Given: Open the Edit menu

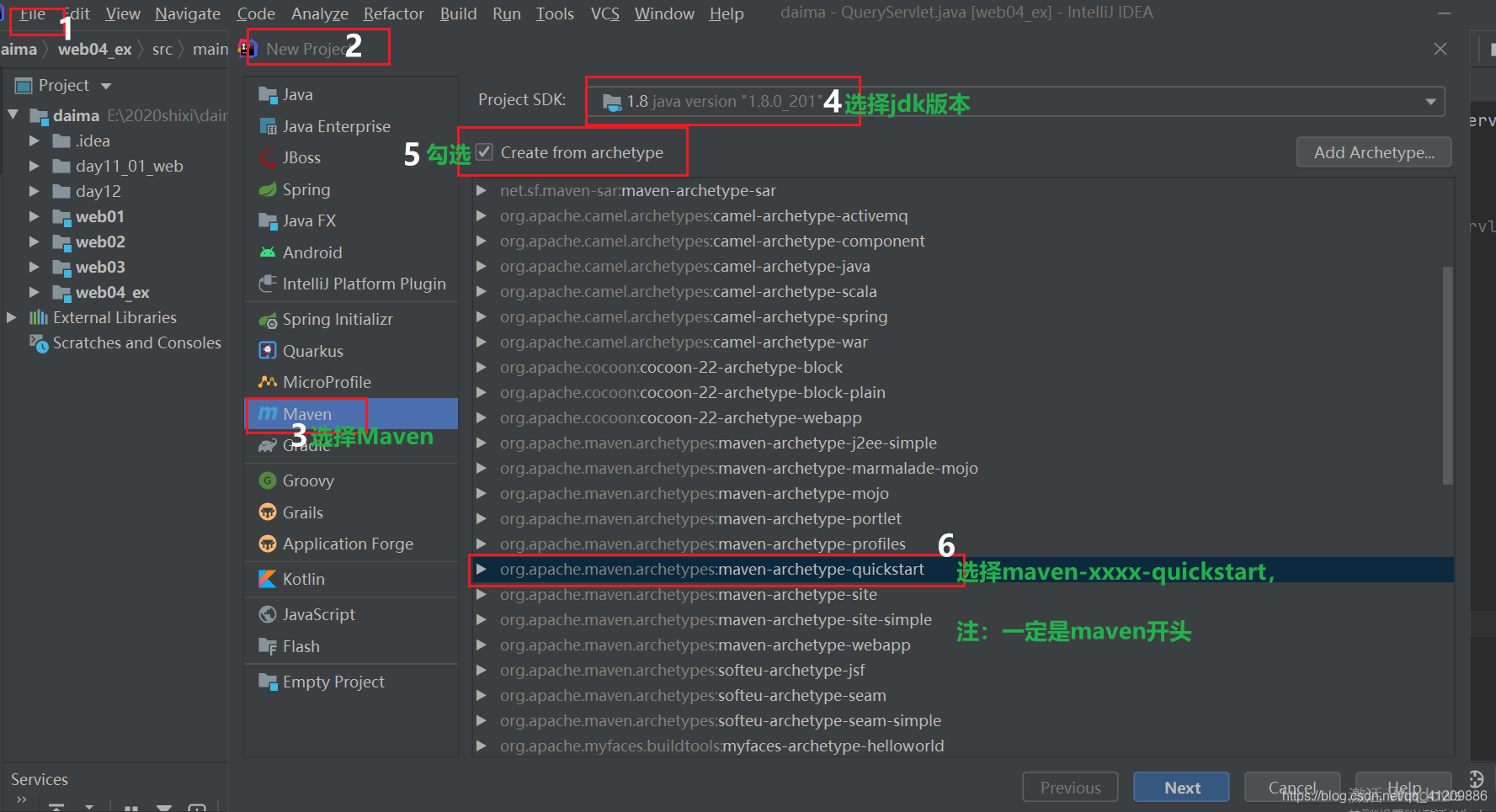Looking at the screenshot, I should pos(77,13).
